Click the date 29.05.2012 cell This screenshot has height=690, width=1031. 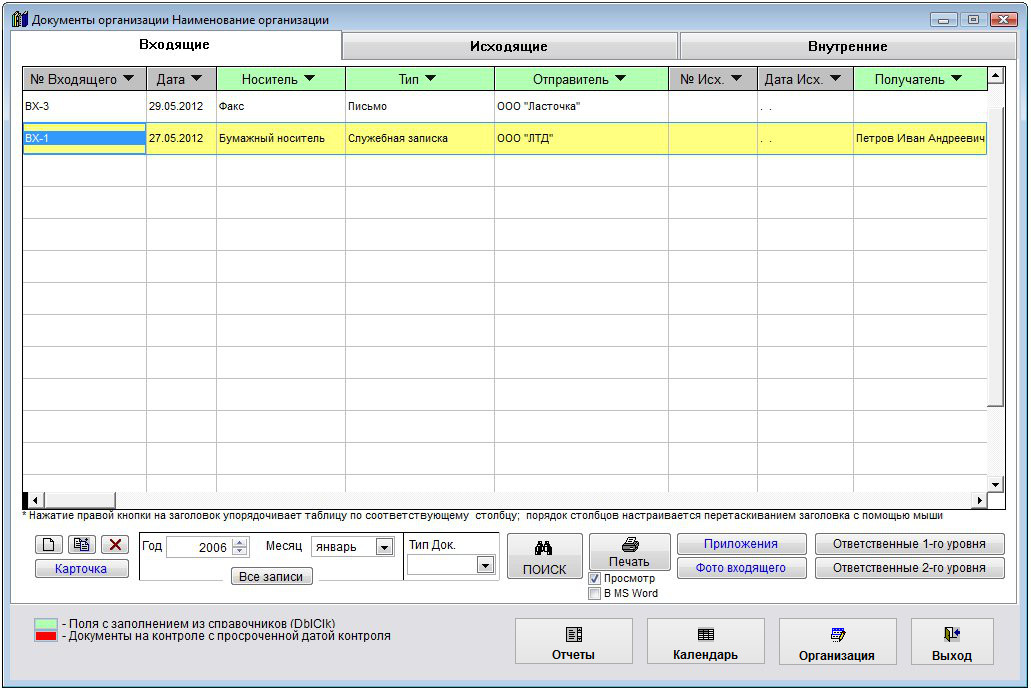point(181,107)
